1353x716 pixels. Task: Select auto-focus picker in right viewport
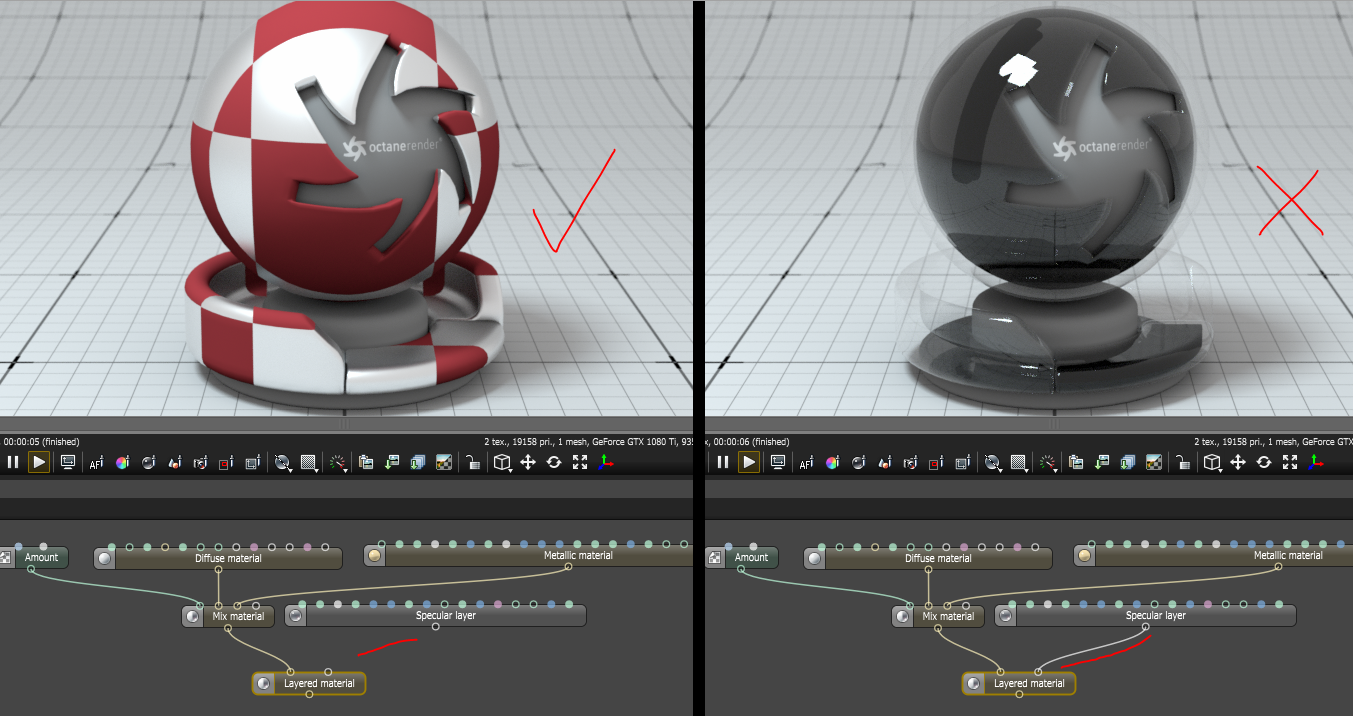coord(806,462)
